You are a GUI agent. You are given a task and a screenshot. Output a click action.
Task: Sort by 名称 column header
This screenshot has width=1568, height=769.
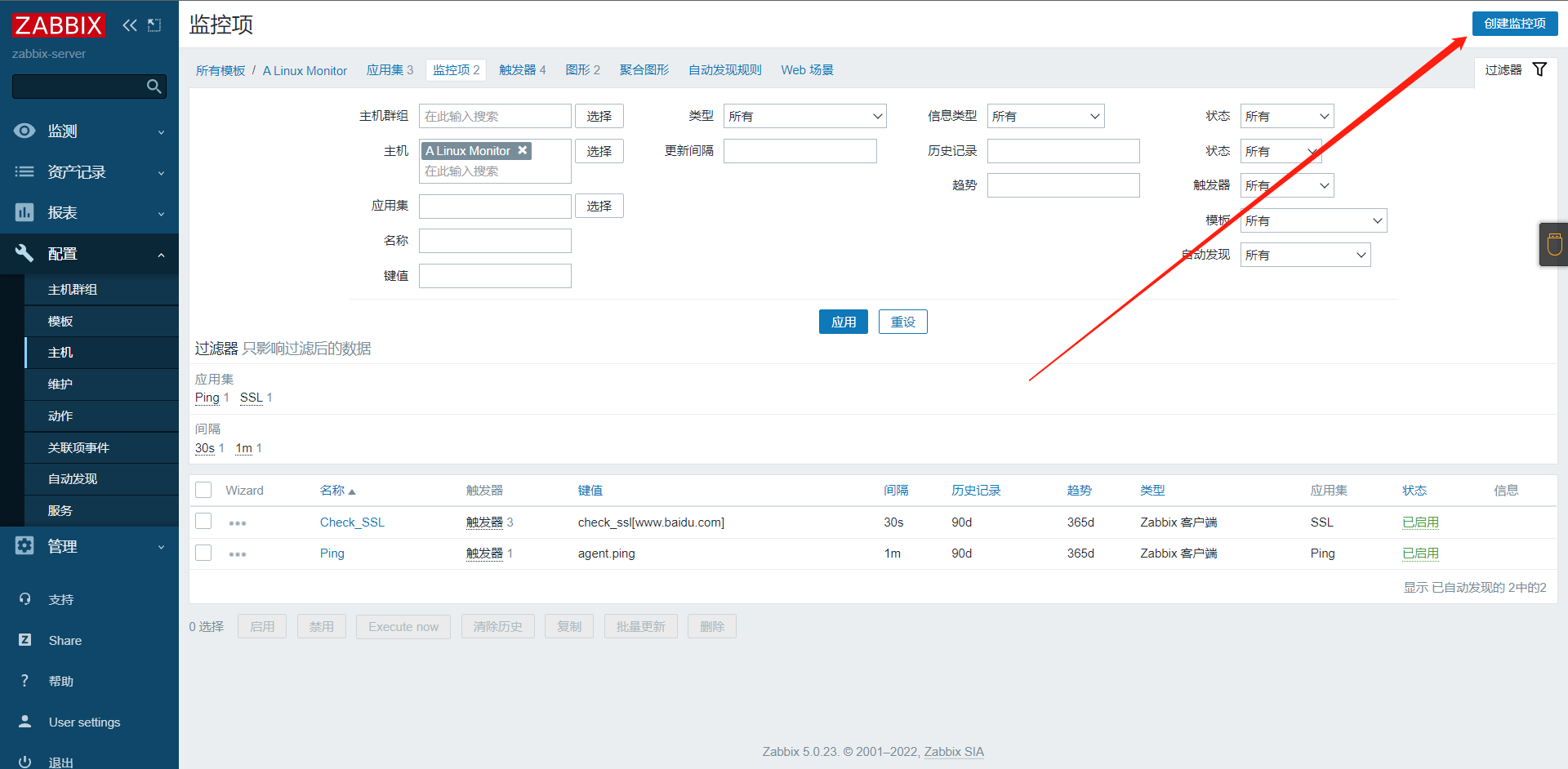pyautogui.click(x=337, y=490)
